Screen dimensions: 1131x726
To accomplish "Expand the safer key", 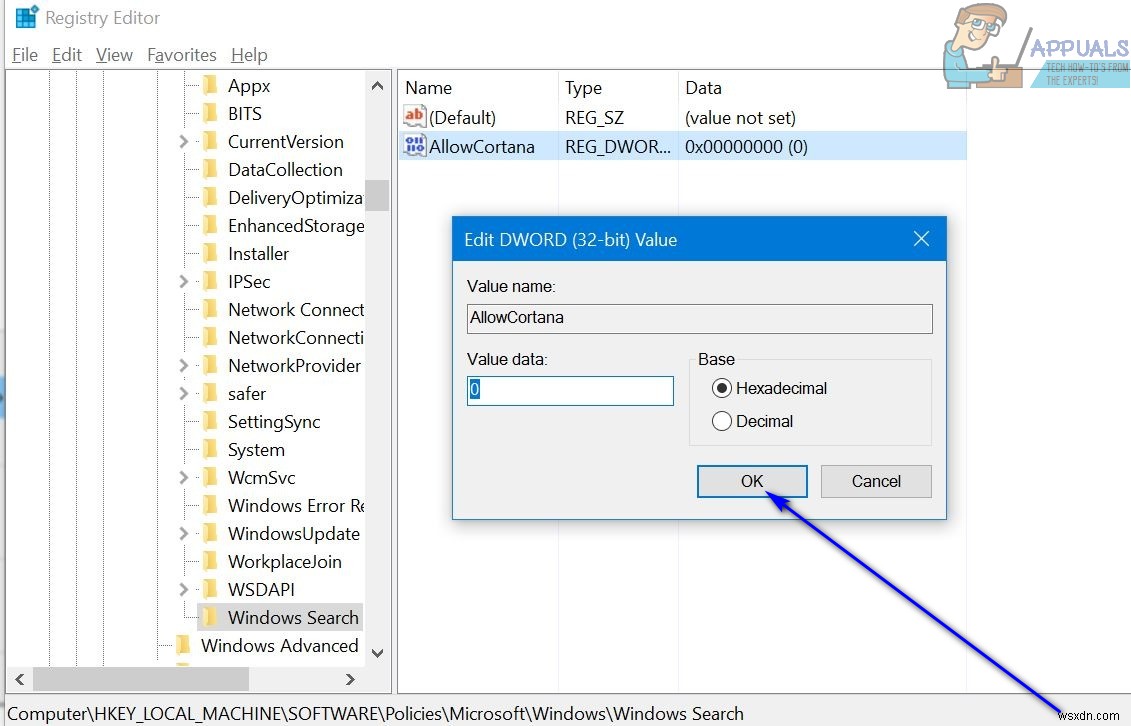I will tap(184, 394).
